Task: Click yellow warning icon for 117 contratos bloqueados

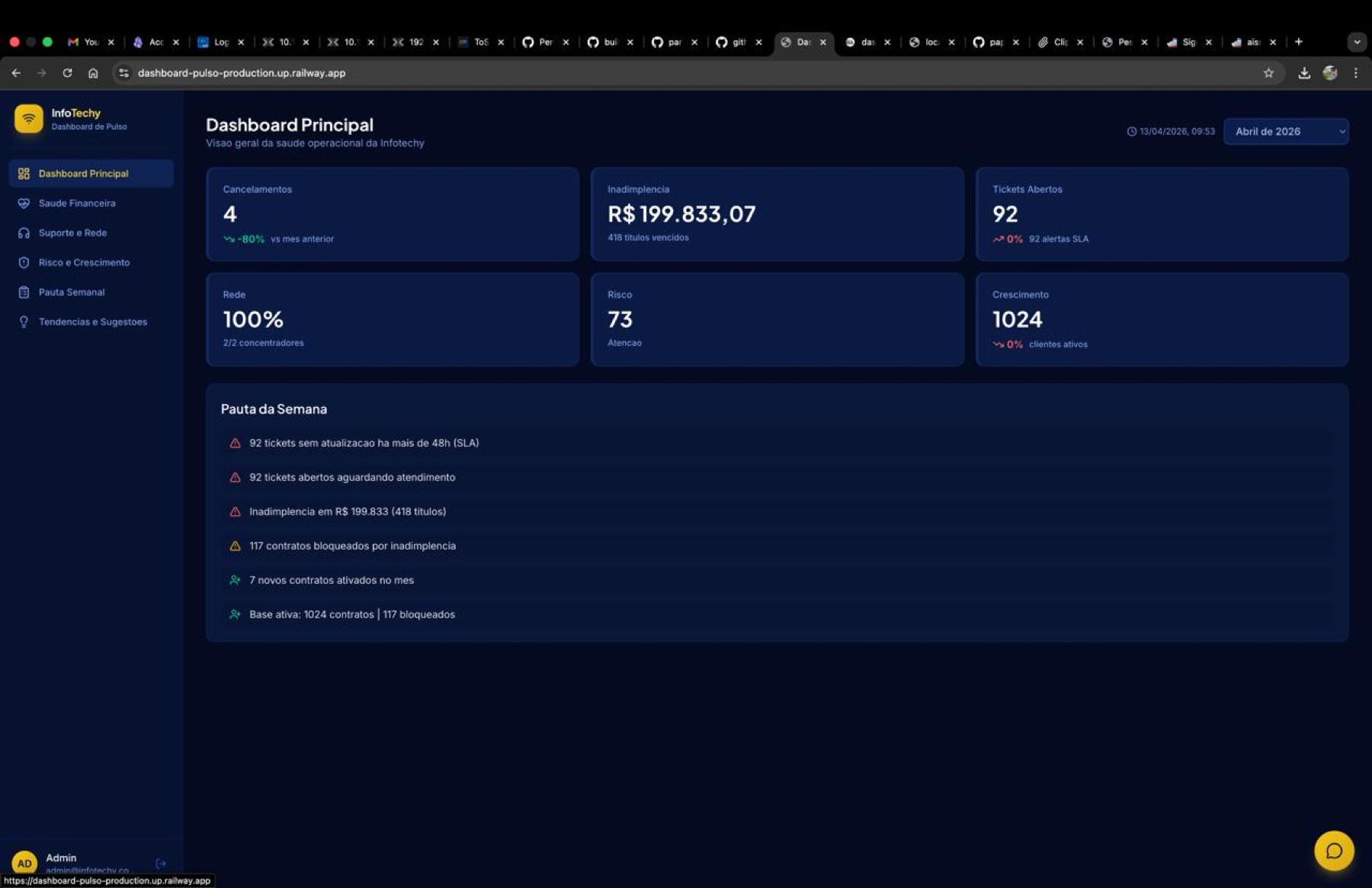Action: click(x=235, y=546)
